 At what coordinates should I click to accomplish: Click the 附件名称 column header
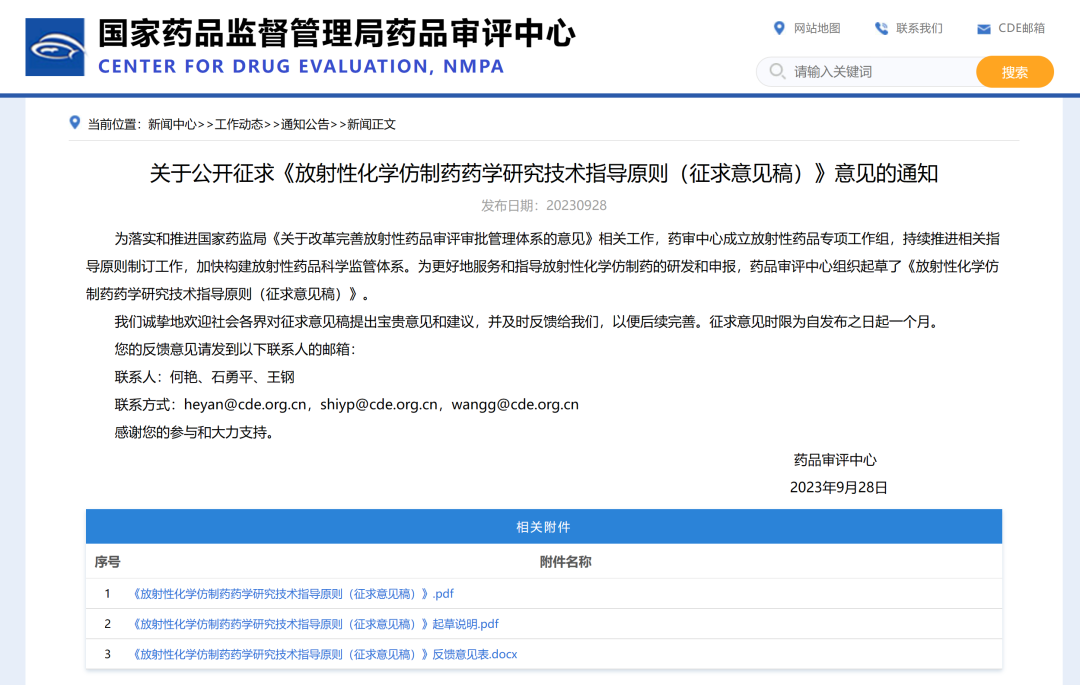[x=565, y=562]
